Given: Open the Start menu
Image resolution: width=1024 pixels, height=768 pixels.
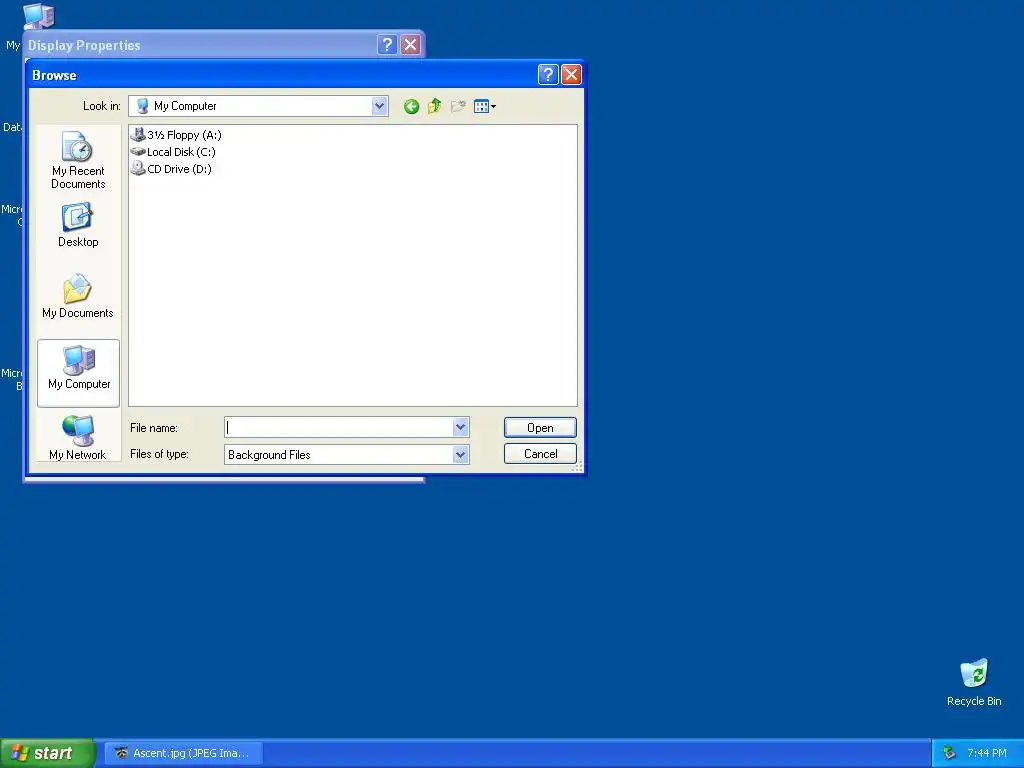Looking at the screenshot, I should click(47, 753).
